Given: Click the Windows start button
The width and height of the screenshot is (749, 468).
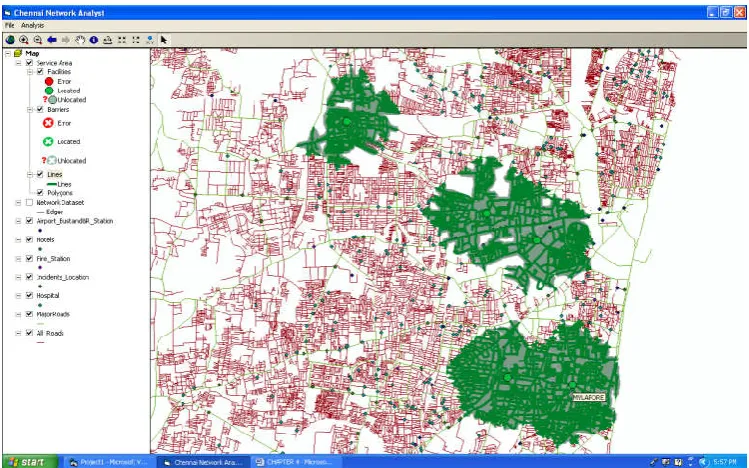Looking at the screenshot, I should (x=30, y=461).
